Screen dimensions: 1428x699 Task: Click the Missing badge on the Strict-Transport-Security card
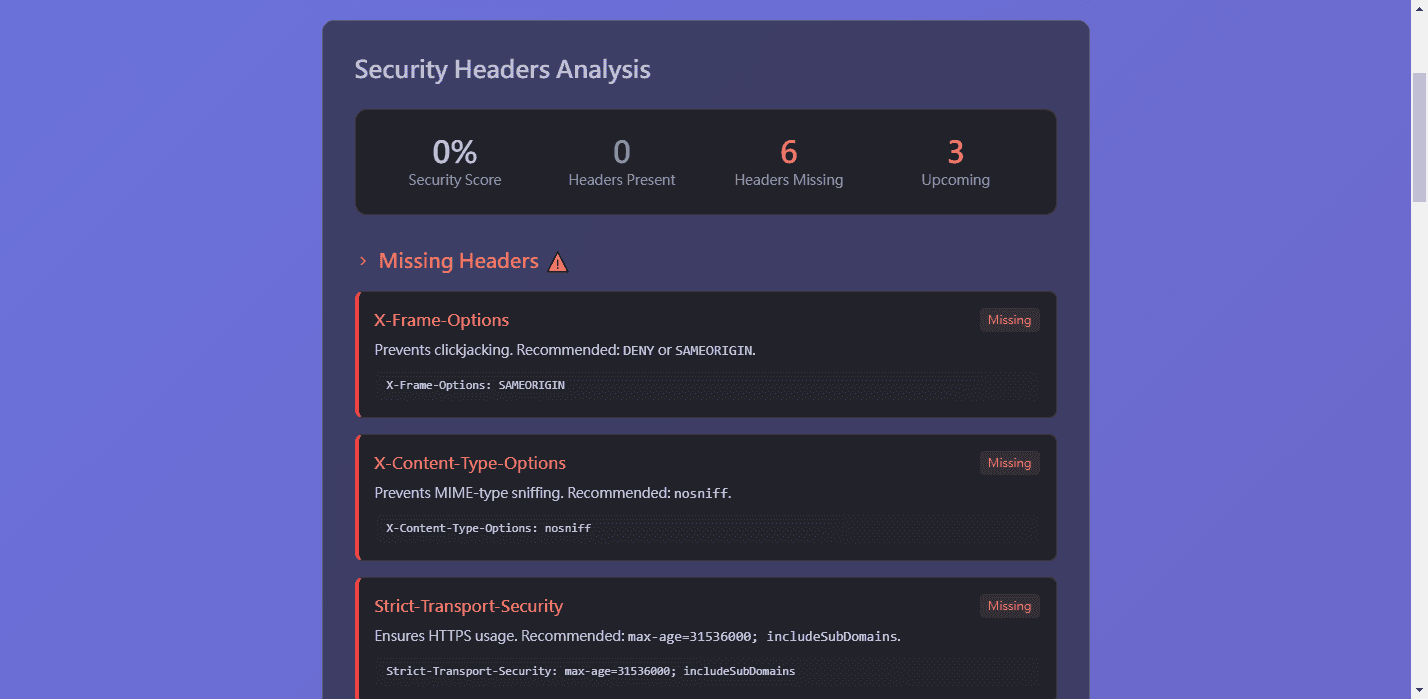[x=1009, y=606]
